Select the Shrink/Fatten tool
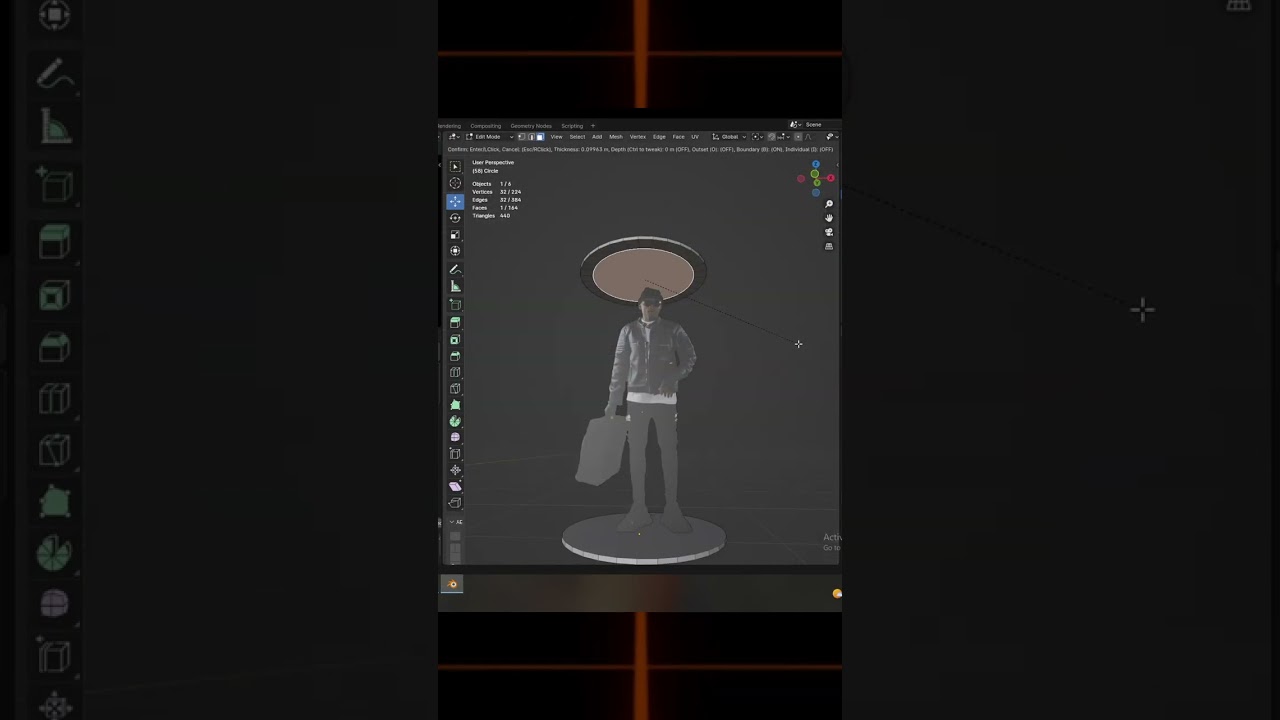 click(455, 470)
